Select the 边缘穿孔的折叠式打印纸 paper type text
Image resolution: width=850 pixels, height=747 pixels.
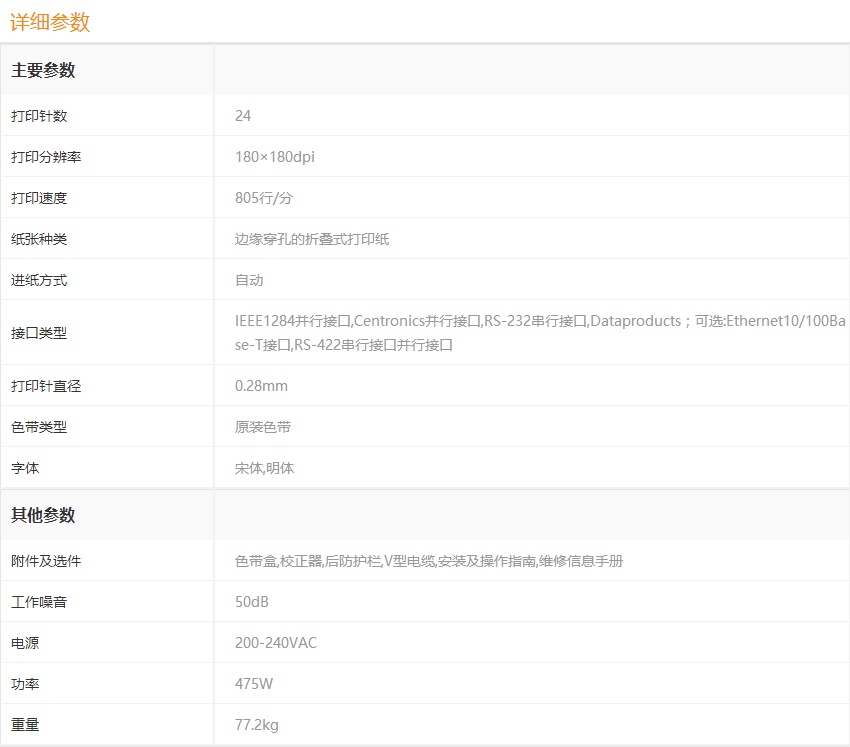(311, 239)
